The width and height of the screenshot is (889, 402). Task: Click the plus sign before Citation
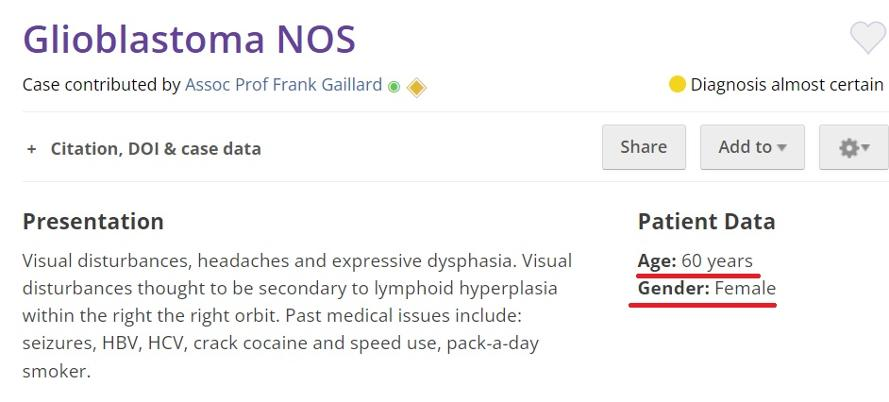[32, 149]
